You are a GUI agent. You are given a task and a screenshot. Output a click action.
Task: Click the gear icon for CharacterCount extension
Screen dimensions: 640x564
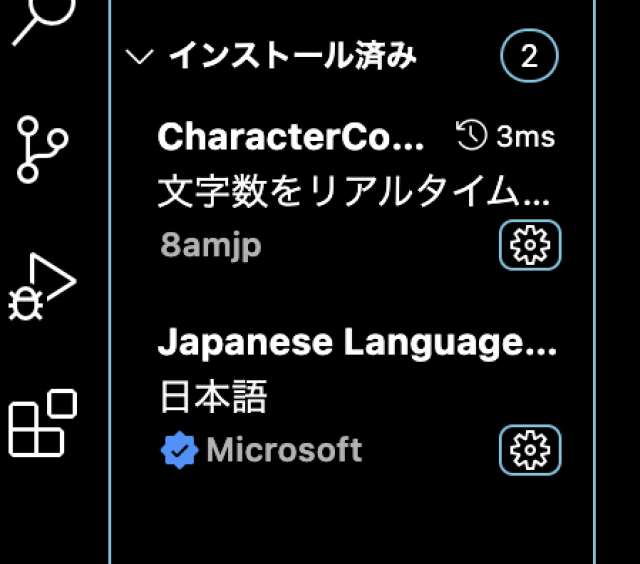tap(529, 245)
